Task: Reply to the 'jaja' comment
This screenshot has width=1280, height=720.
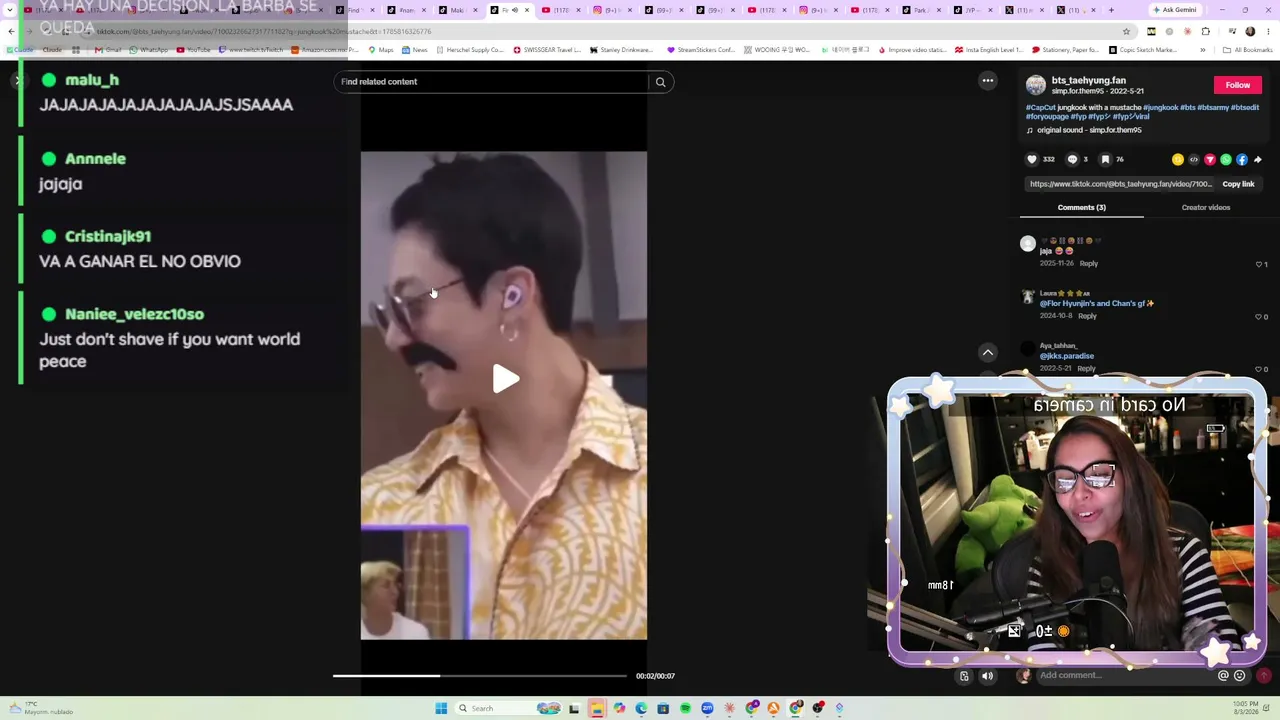Action: tap(1089, 264)
